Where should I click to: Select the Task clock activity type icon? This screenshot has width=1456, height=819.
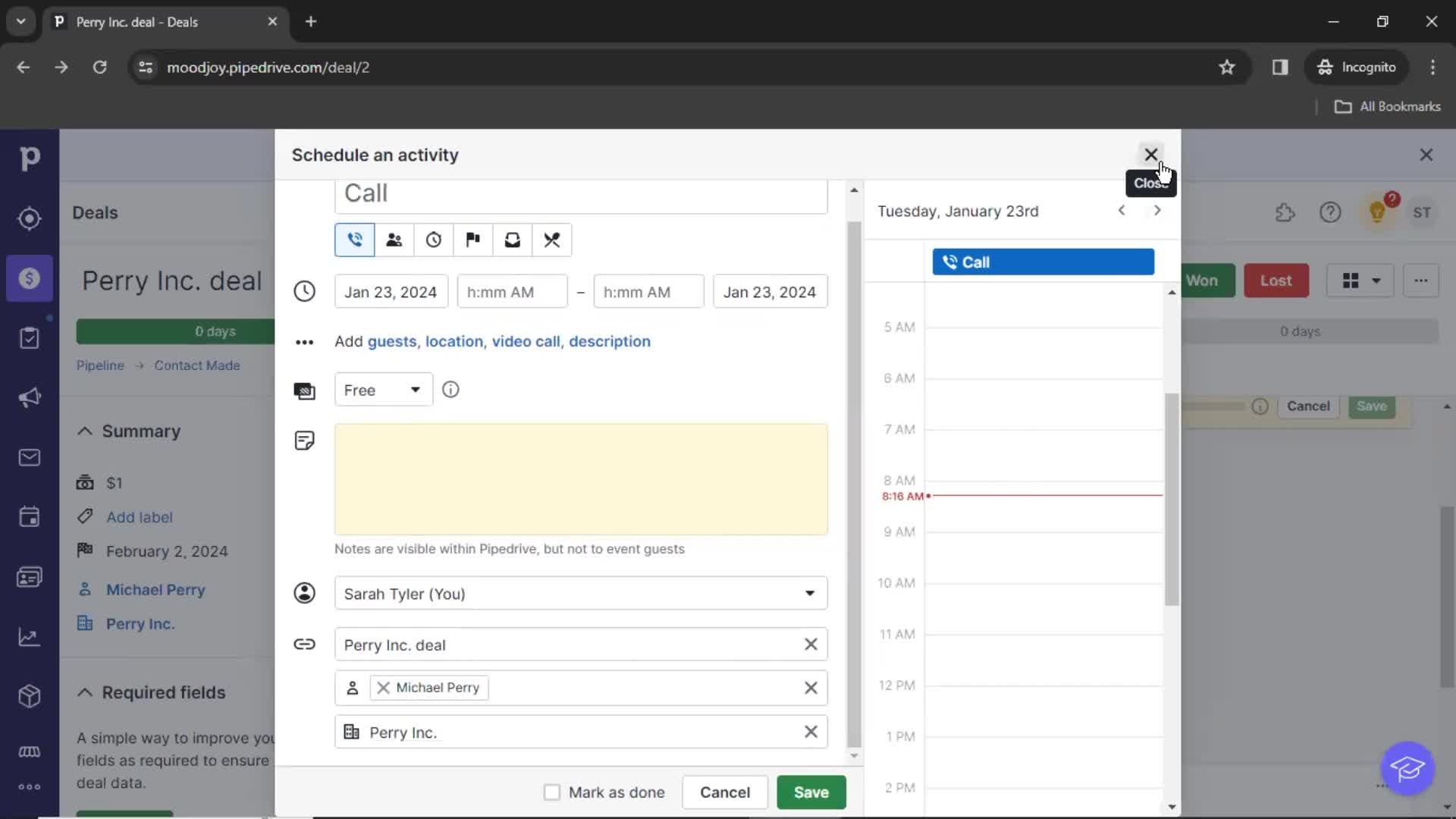click(x=433, y=240)
